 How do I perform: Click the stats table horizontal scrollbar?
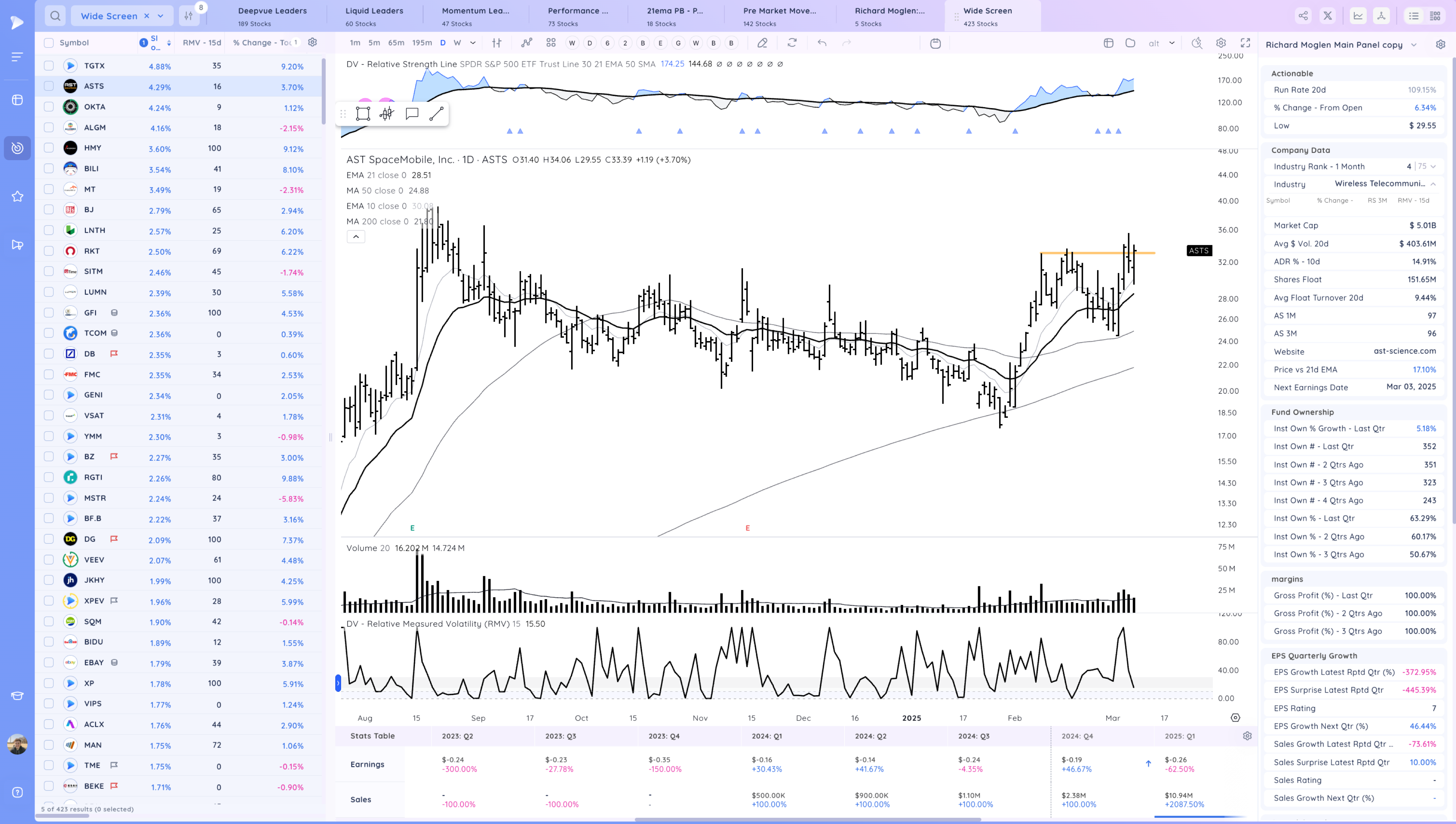pyautogui.click(x=807, y=819)
